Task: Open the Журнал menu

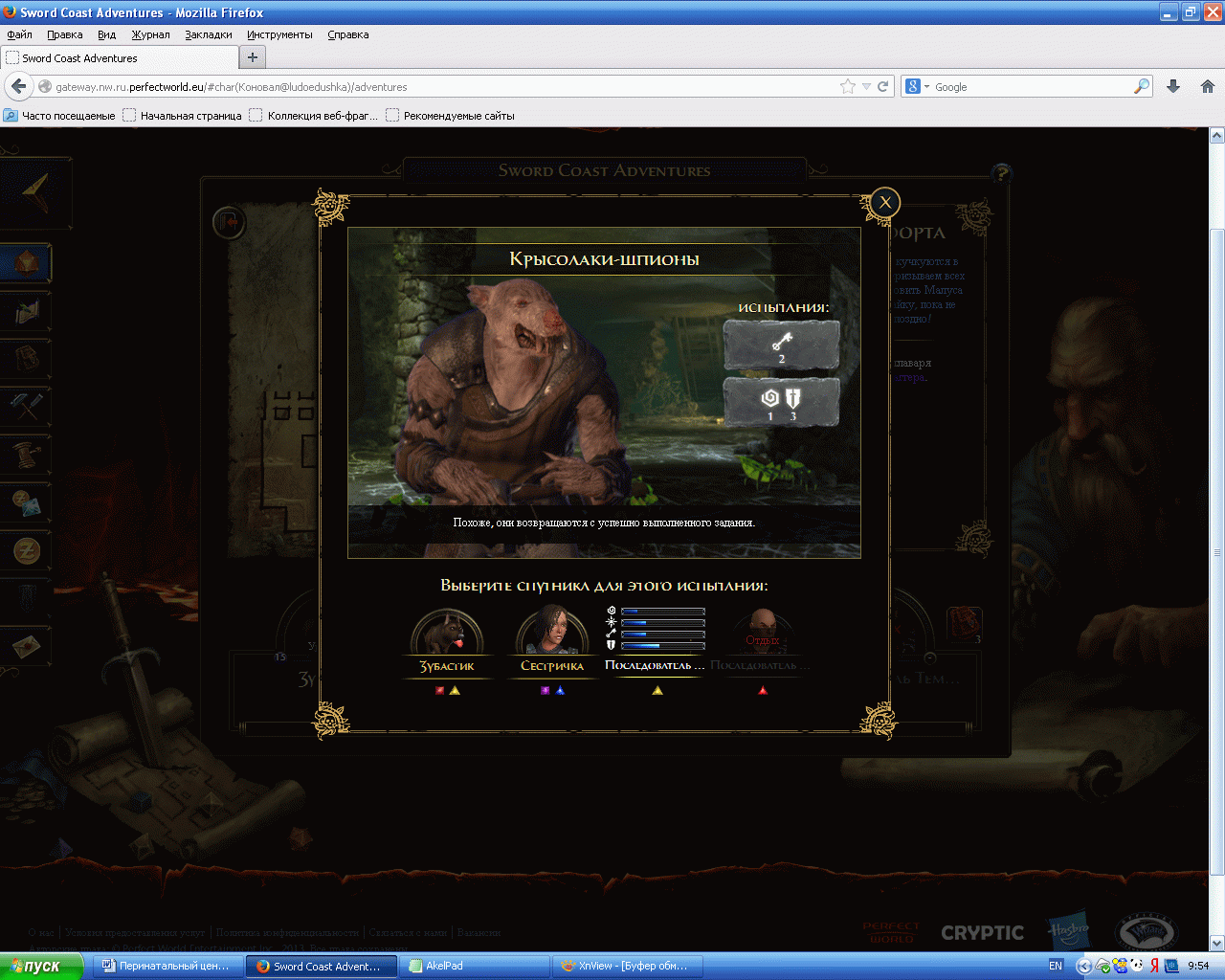Action: pos(150,34)
